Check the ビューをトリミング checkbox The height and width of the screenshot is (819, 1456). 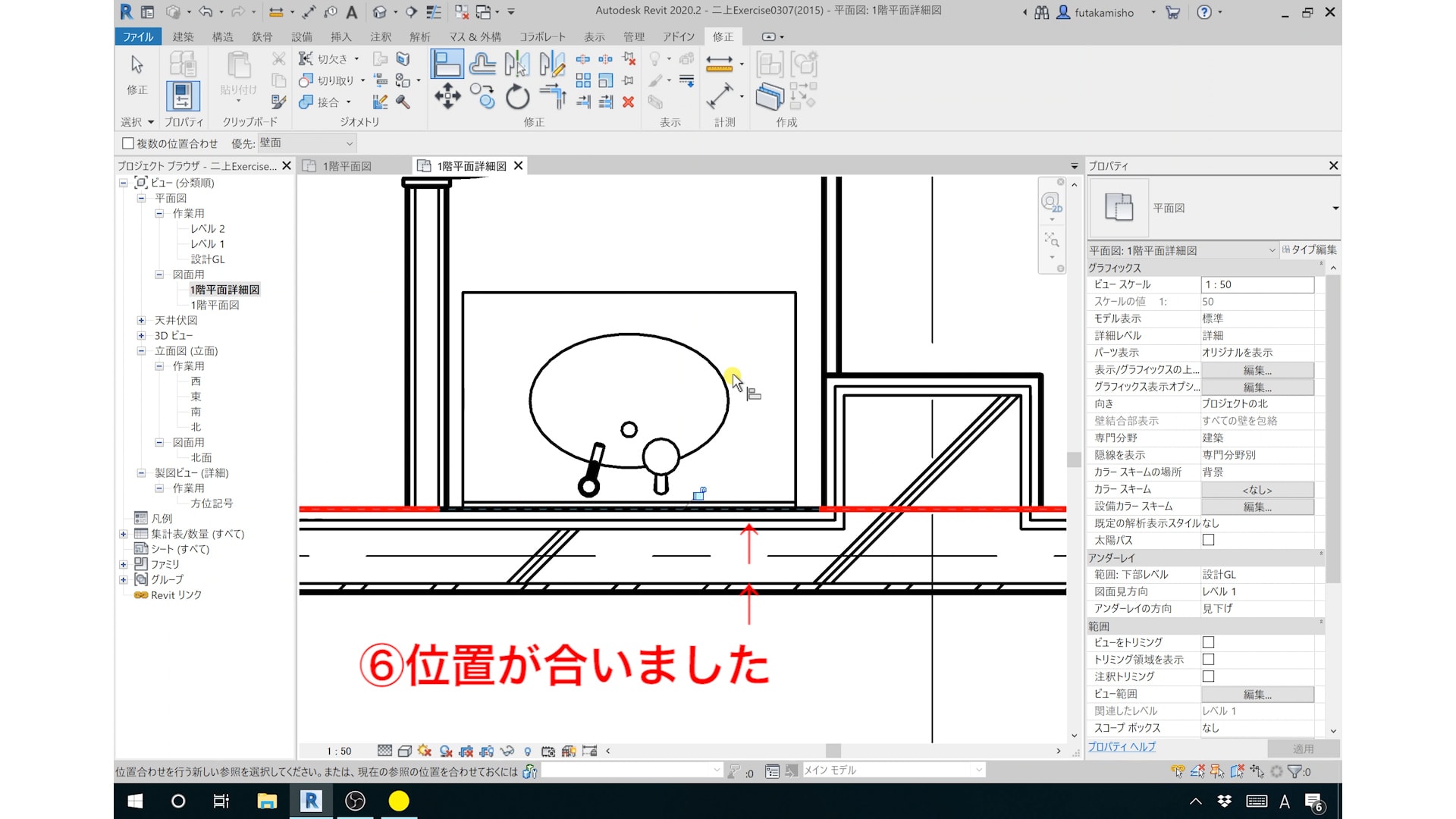click(1208, 642)
